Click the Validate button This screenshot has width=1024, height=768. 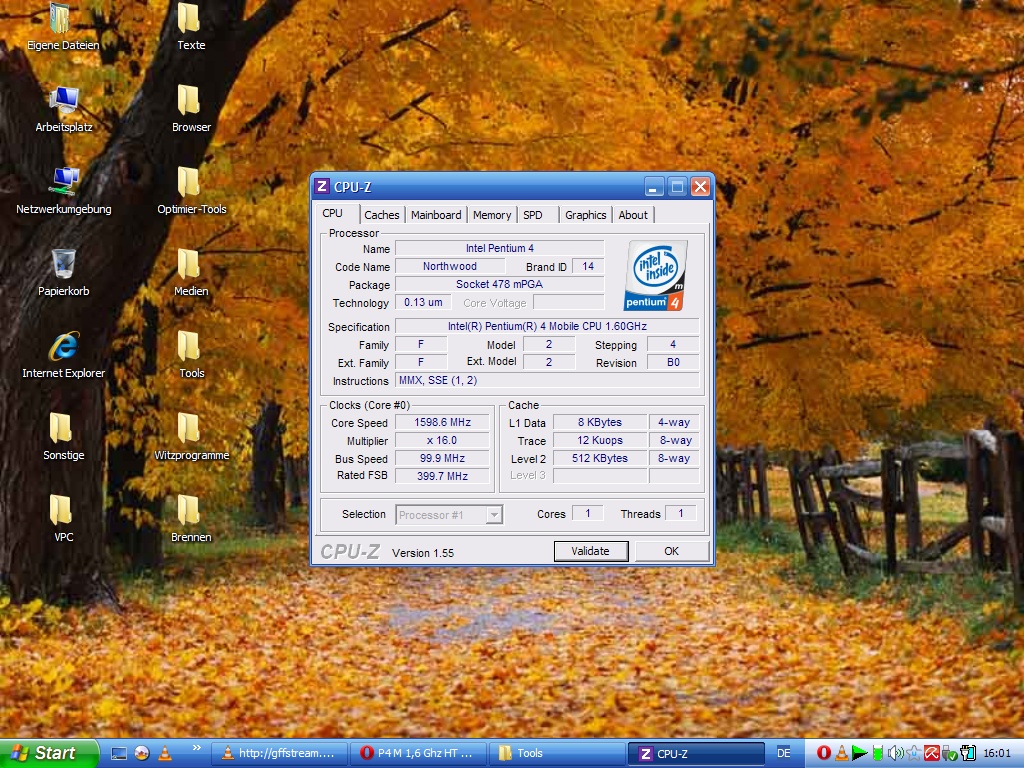point(590,551)
